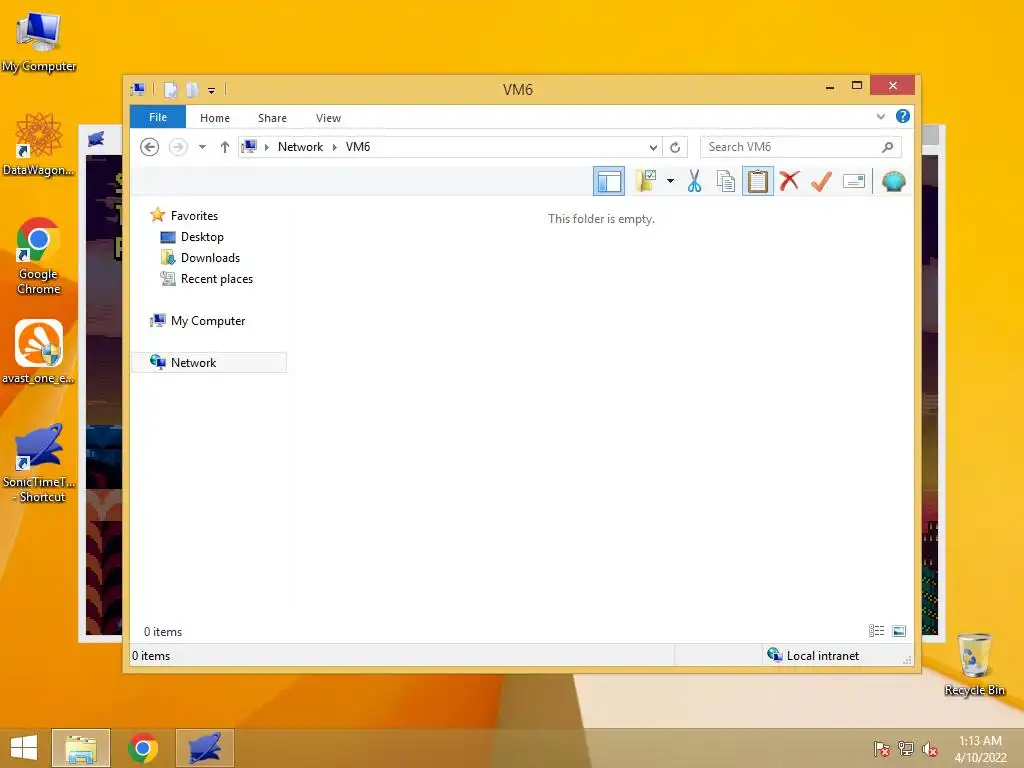Open SonicTimeT Shortcut desktop icon
The width and height of the screenshot is (1024, 768).
pos(39,462)
